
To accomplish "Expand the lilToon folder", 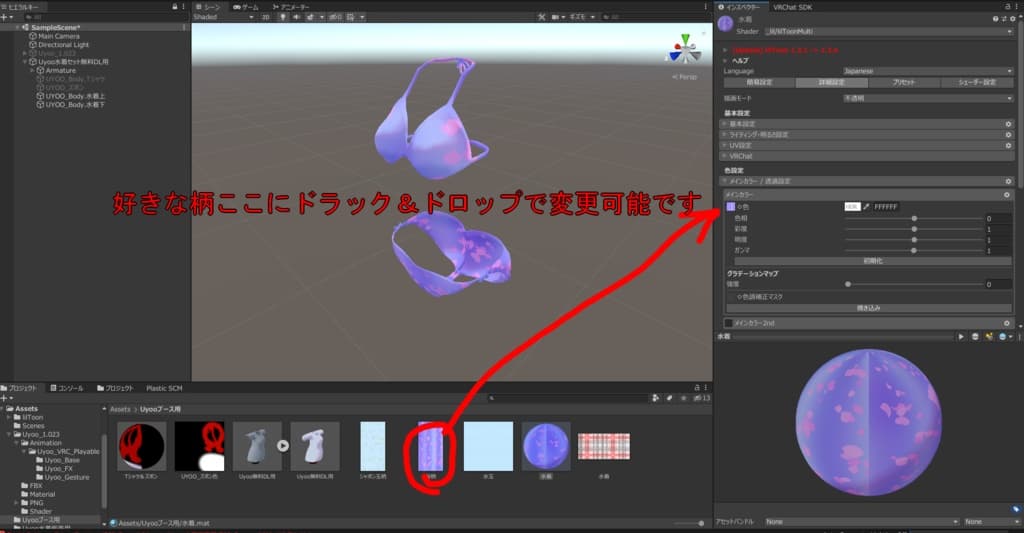I will [x=10, y=417].
